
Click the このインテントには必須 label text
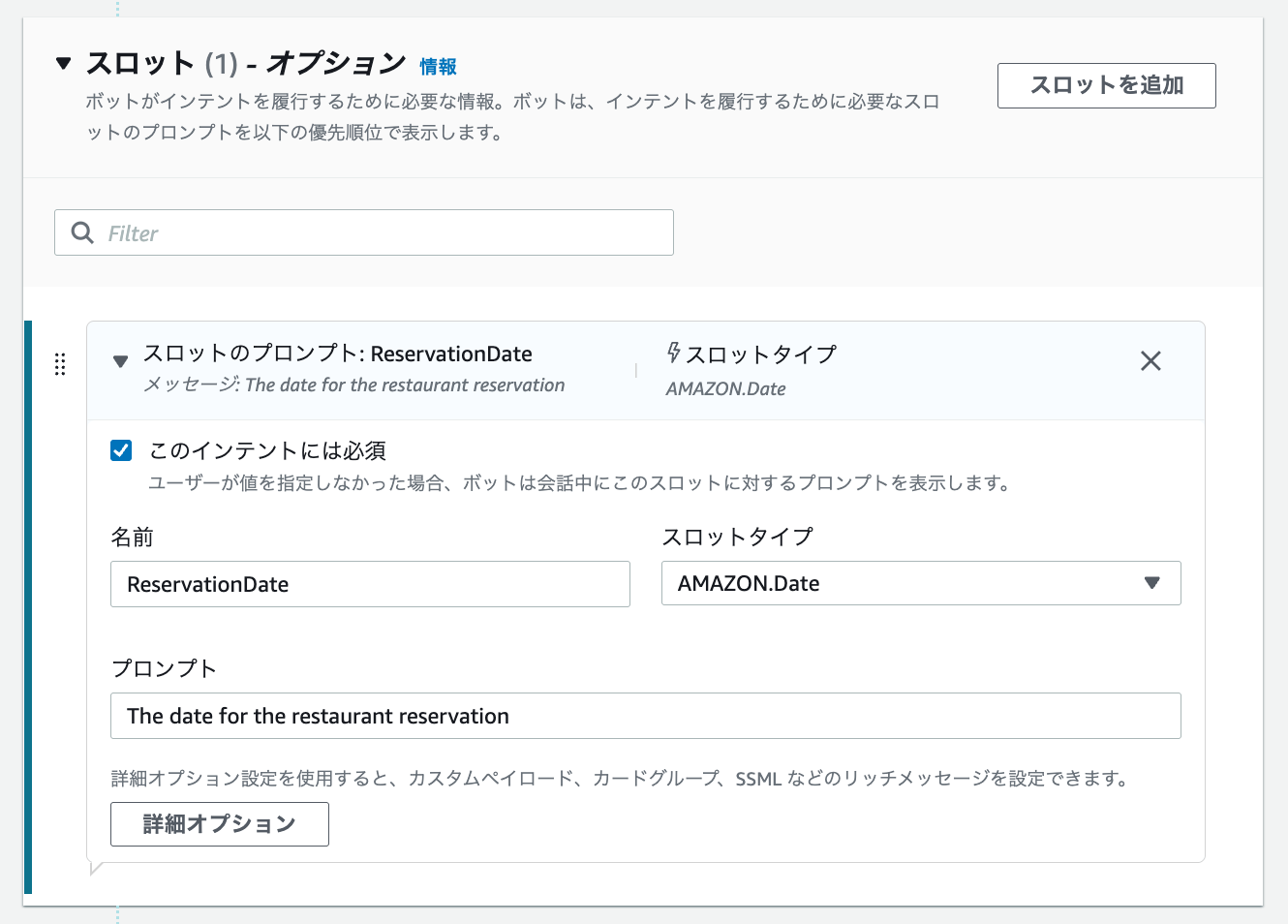coord(267,450)
